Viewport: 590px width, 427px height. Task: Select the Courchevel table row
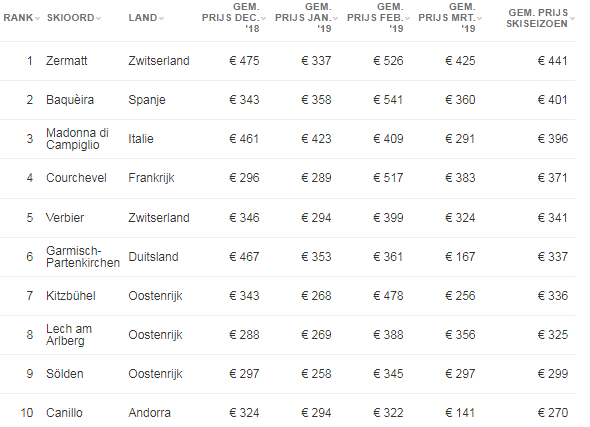(x=287, y=178)
